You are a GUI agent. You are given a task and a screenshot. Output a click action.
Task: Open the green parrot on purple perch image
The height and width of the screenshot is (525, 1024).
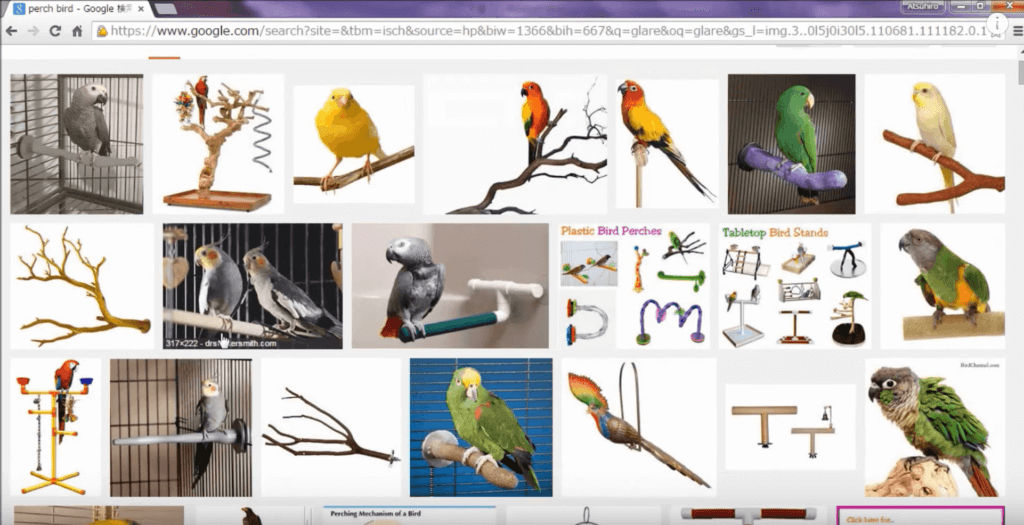point(791,143)
